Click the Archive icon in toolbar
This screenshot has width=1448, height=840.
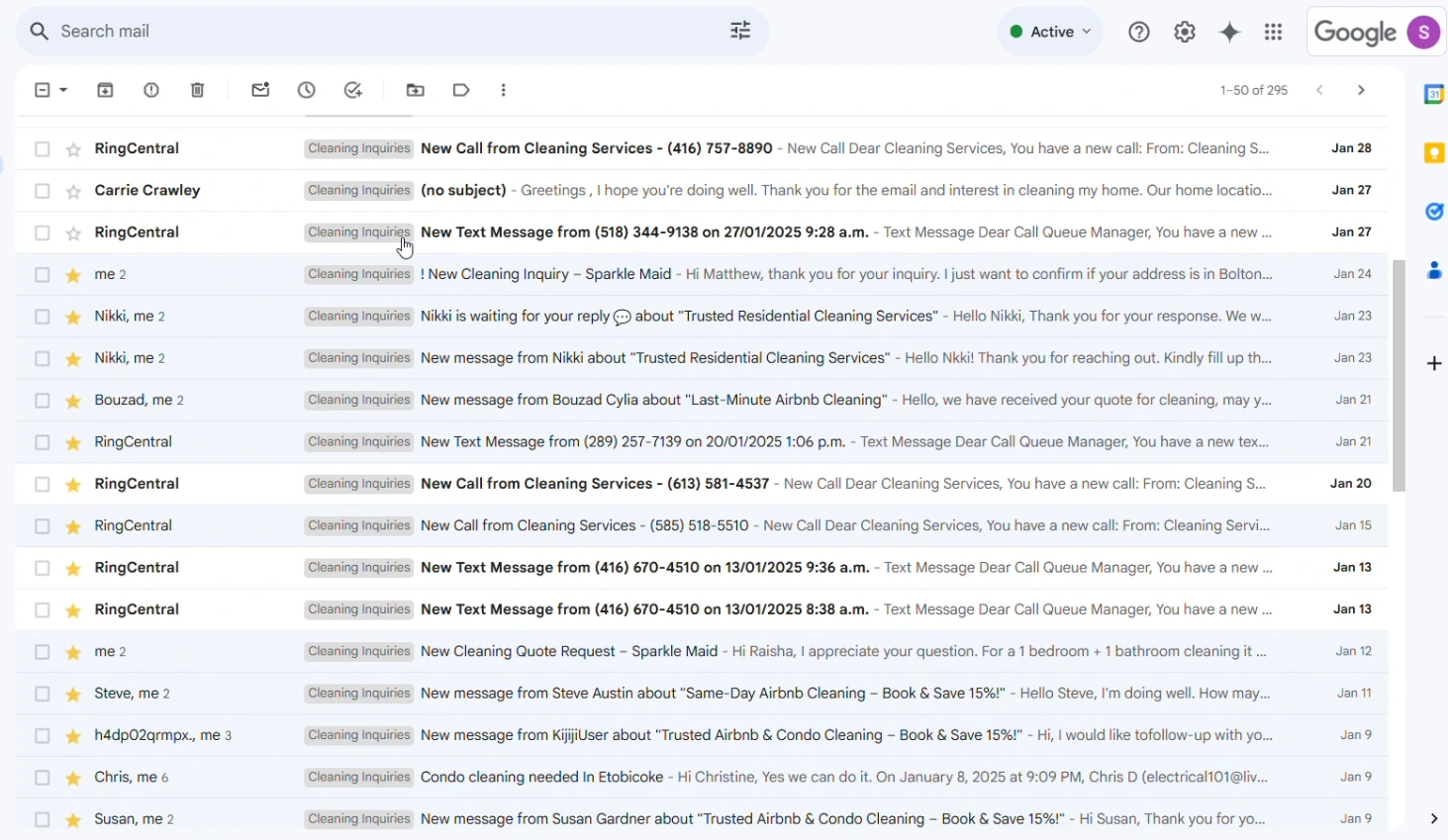(x=106, y=90)
